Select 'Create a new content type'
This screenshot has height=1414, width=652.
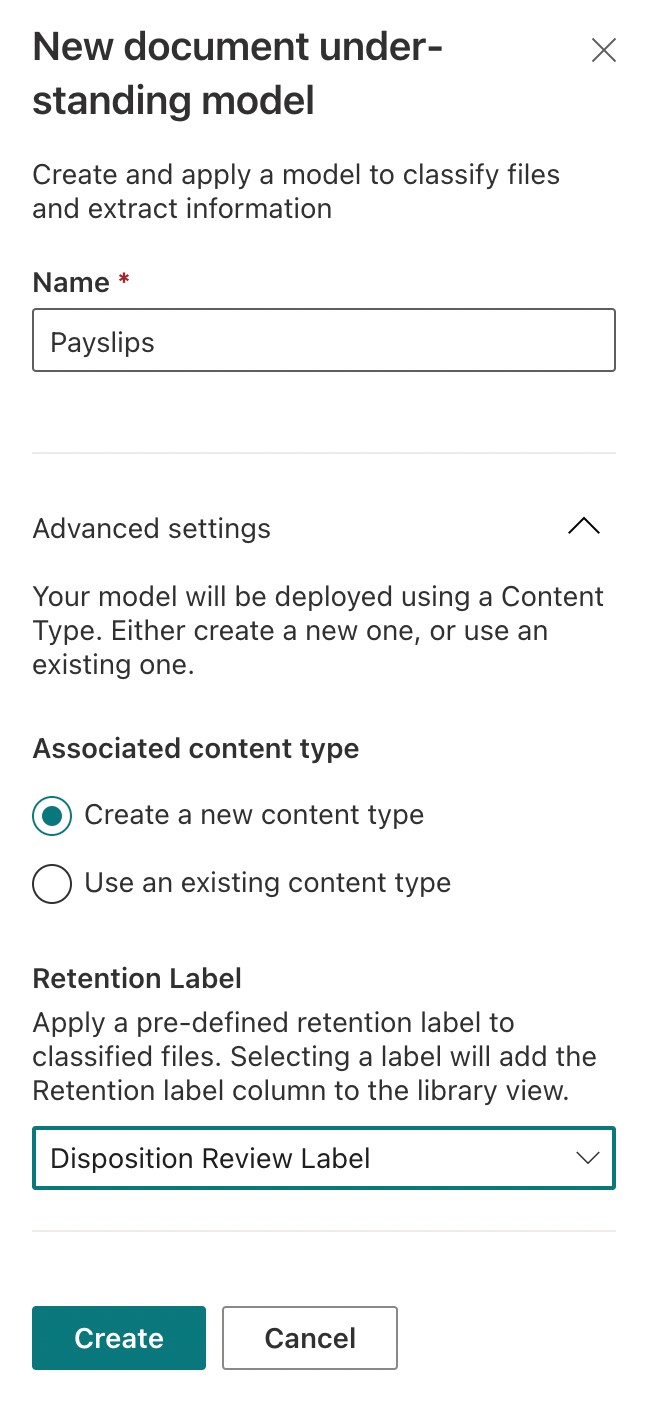(x=52, y=815)
